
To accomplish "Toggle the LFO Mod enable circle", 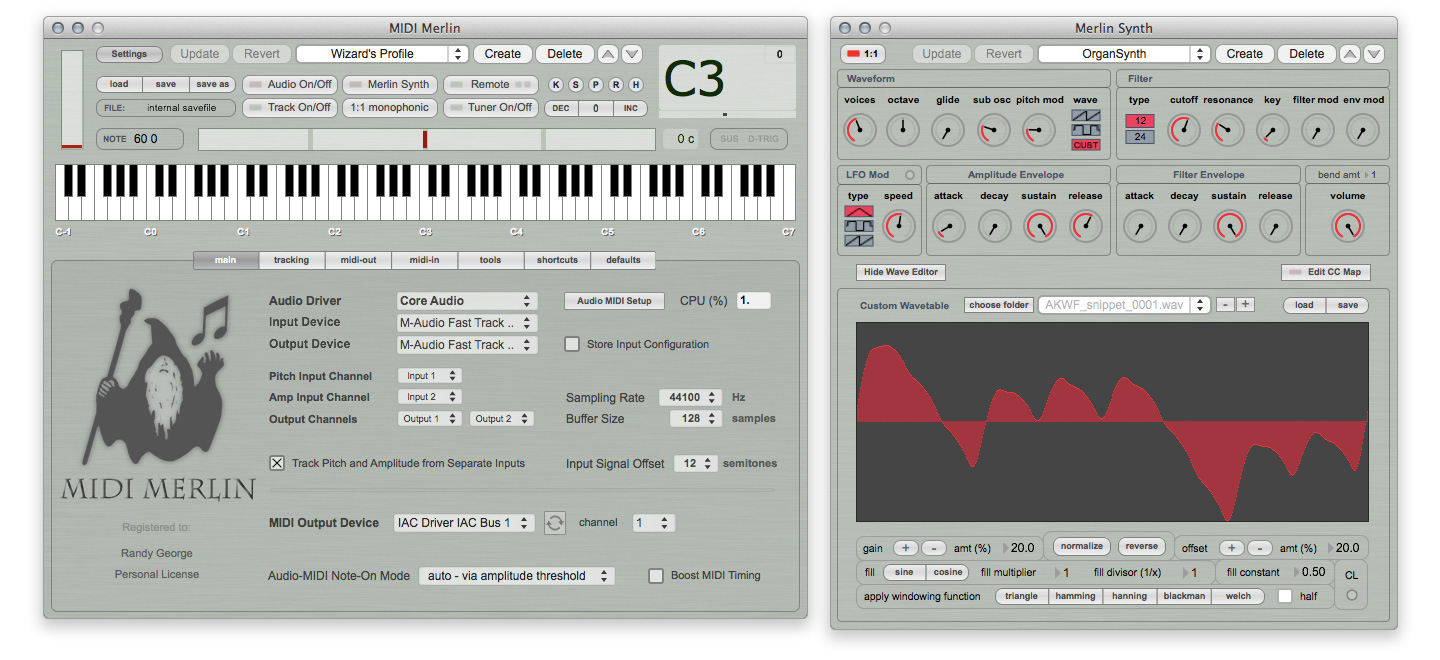I will tap(909, 175).
